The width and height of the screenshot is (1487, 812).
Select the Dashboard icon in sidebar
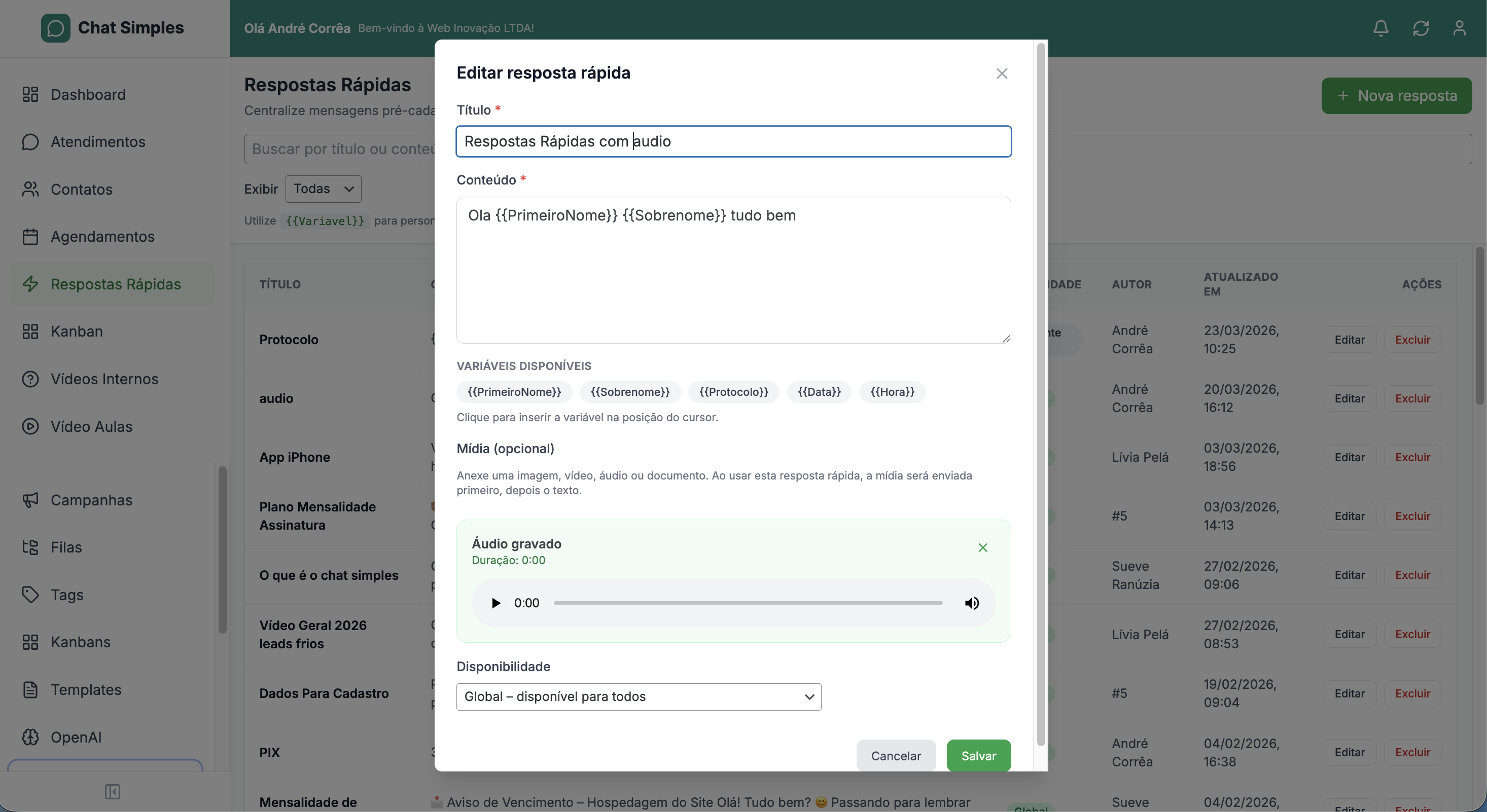click(x=30, y=95)
